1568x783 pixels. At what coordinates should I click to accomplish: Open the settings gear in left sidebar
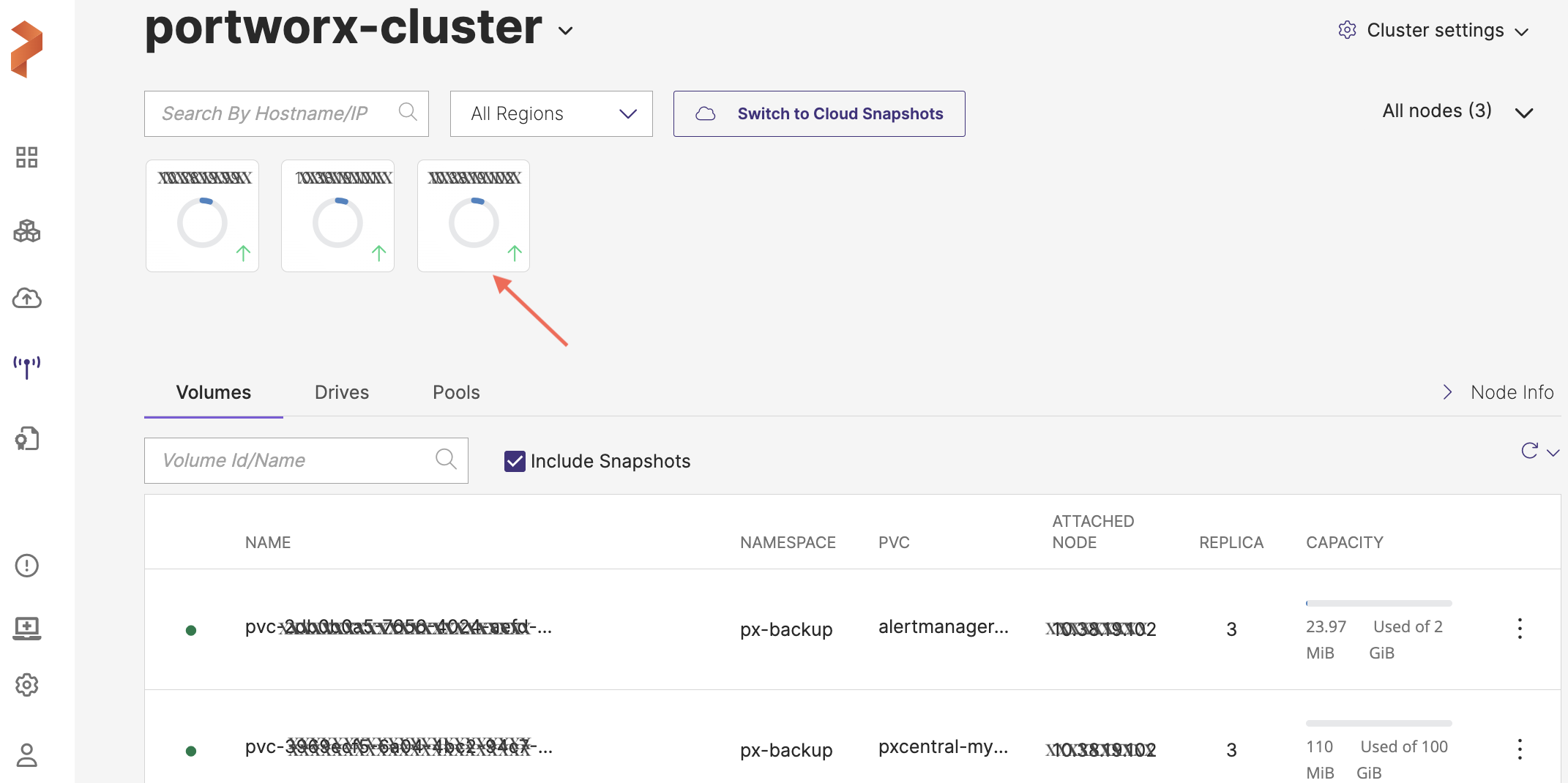coord(27,685)
